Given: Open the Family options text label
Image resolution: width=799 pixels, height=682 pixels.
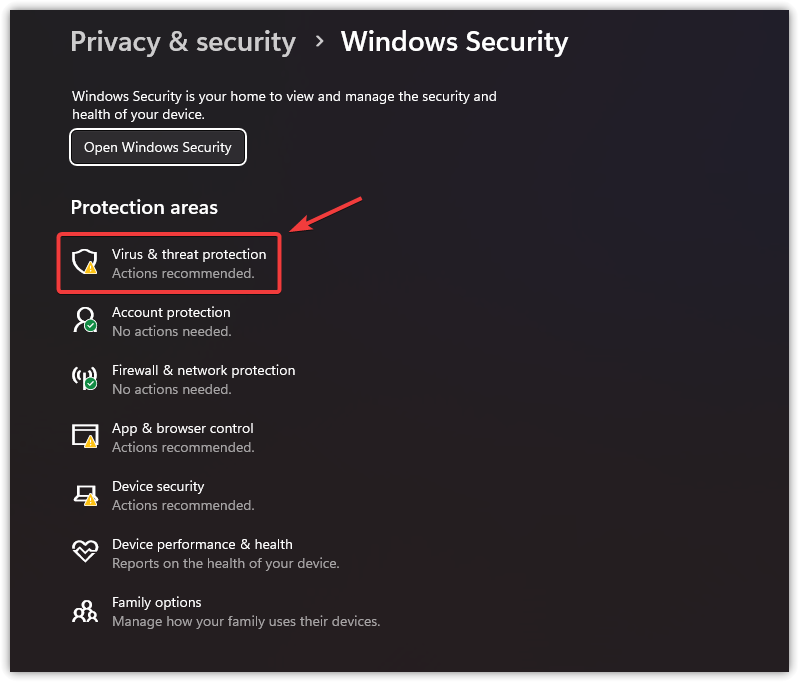Looking at the screenshot, I should [x=157, y=602].
